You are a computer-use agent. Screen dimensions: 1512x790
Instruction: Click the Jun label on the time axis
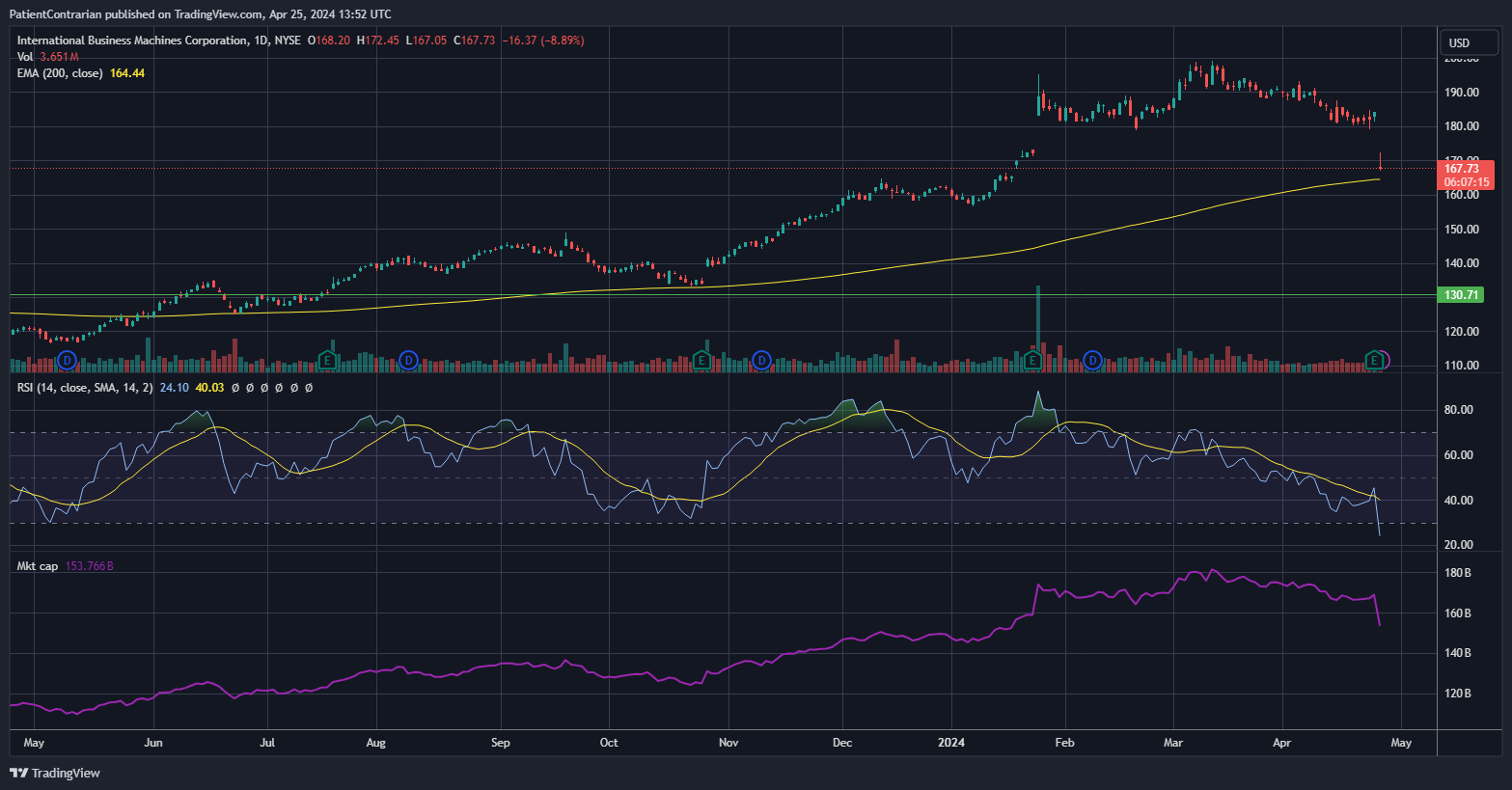pyautogui.click(x=152, y=743)
